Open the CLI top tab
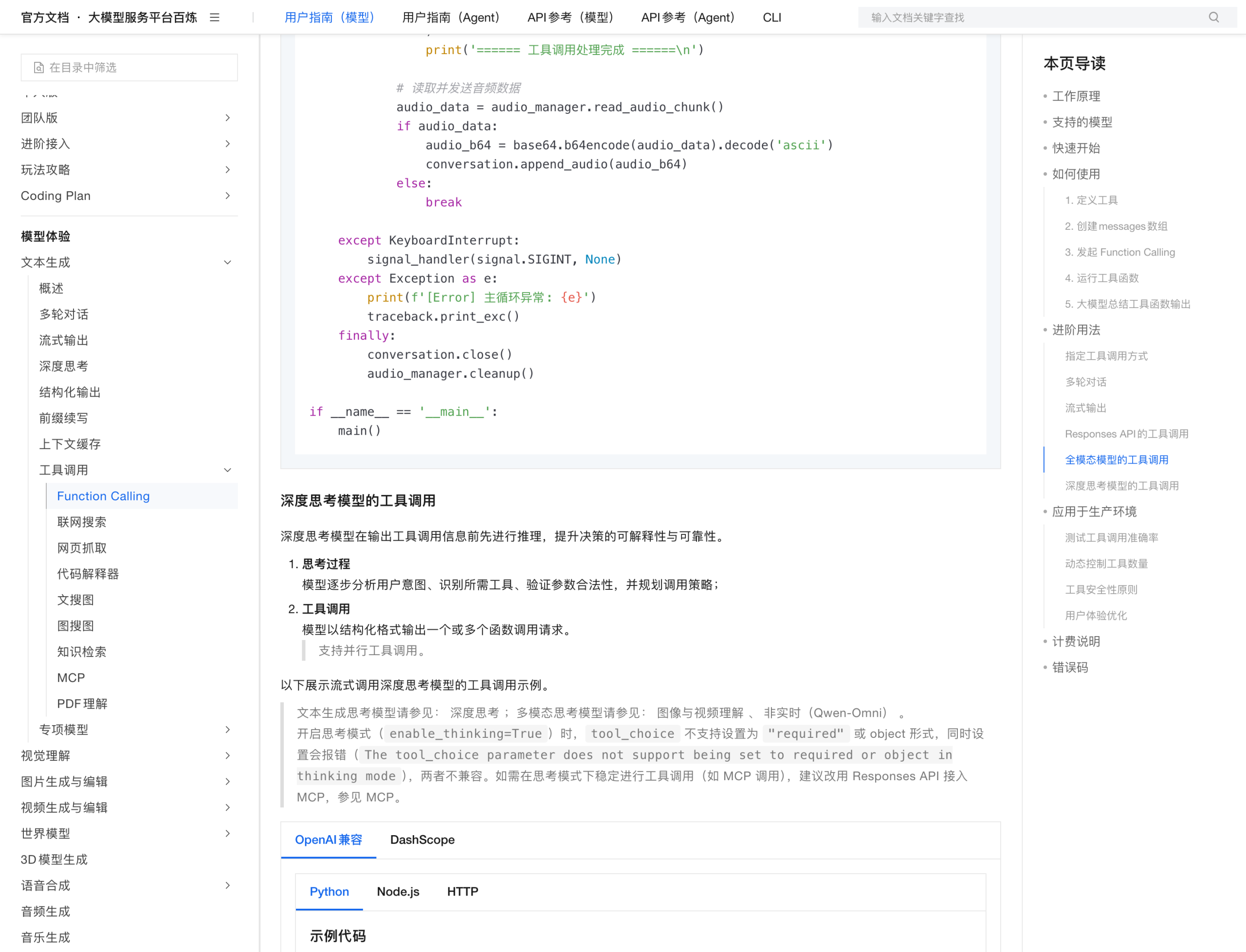This screenshot has height=952, width=1246. (x=772, y=18)
